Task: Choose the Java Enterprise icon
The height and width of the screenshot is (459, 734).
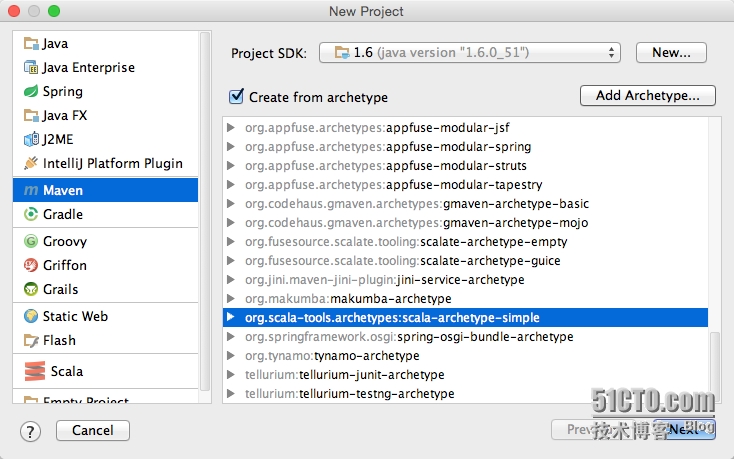Action: [x=31, y=67]
